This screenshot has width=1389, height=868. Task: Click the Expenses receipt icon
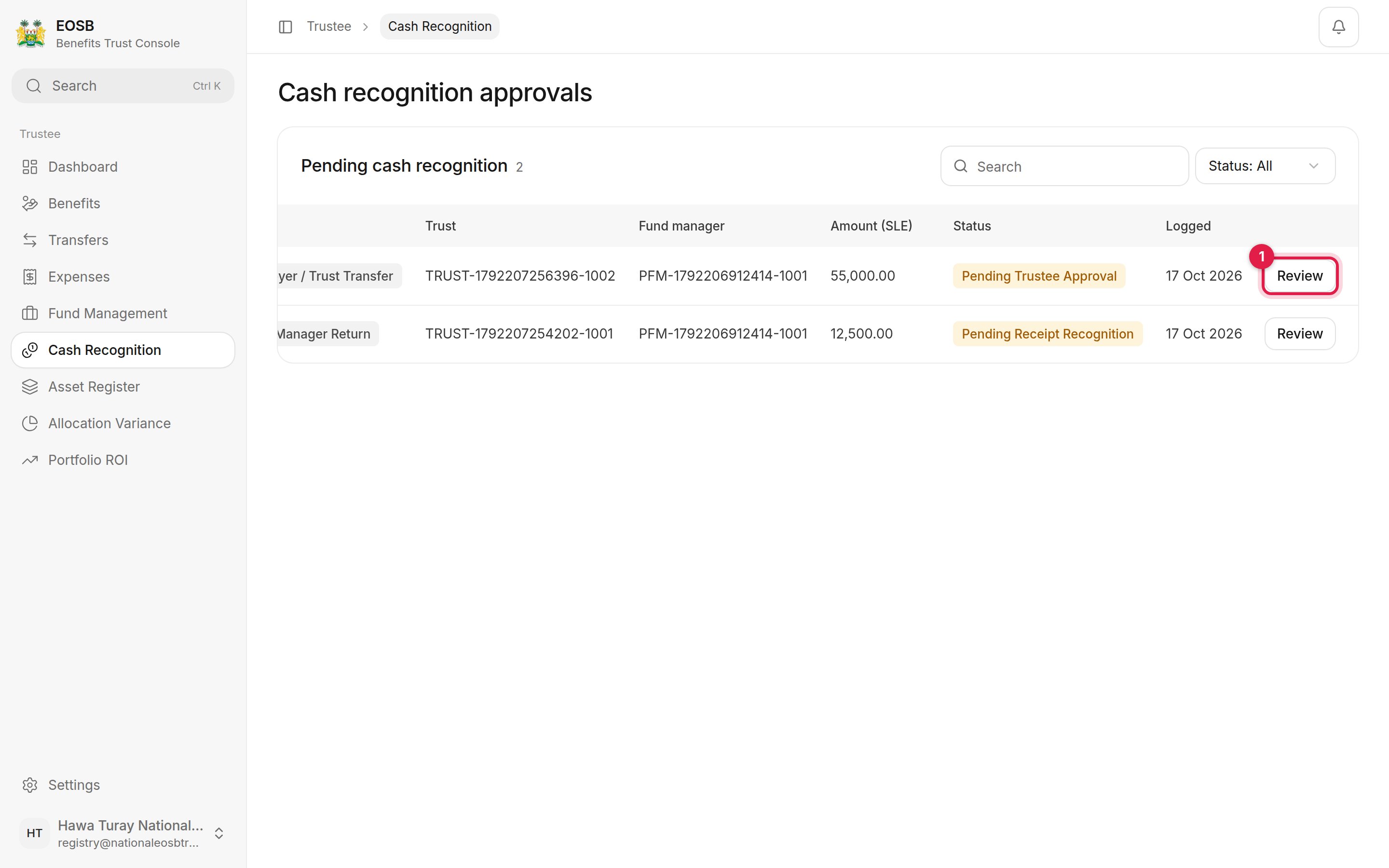(x=30, y=277)
